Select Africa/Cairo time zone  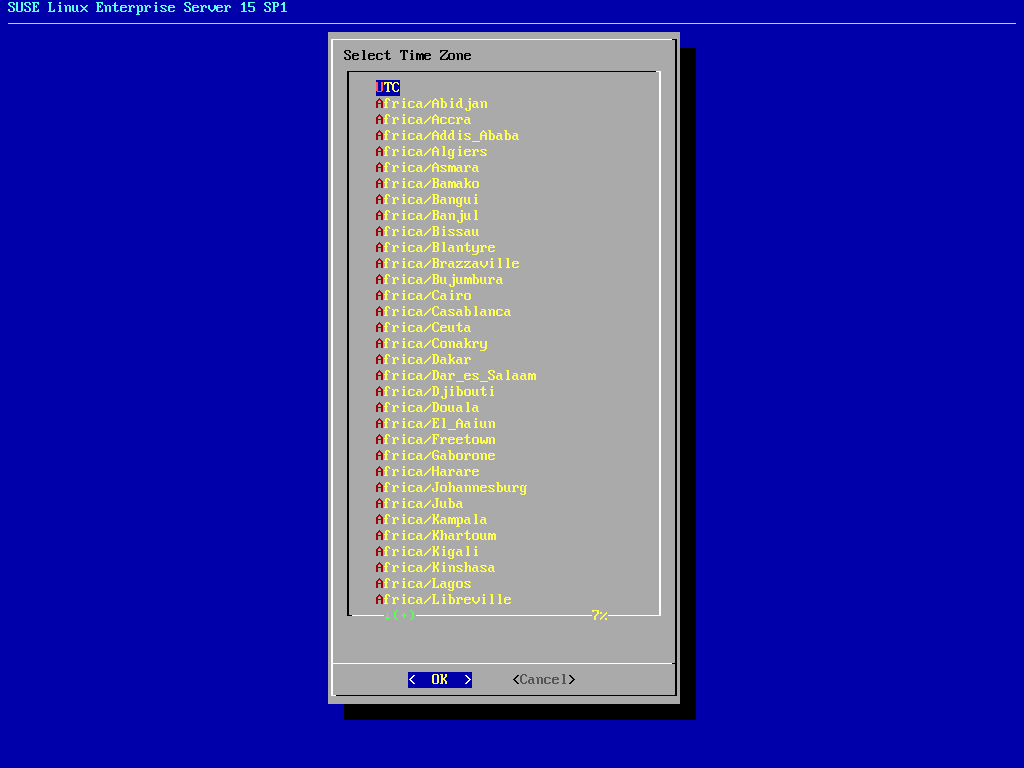point(423,296)
